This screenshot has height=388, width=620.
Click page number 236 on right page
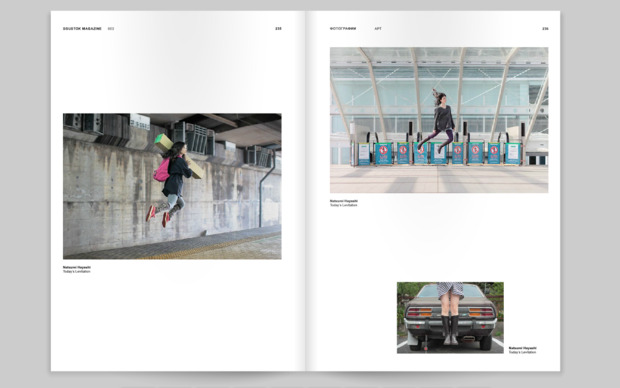pos(545,28)
